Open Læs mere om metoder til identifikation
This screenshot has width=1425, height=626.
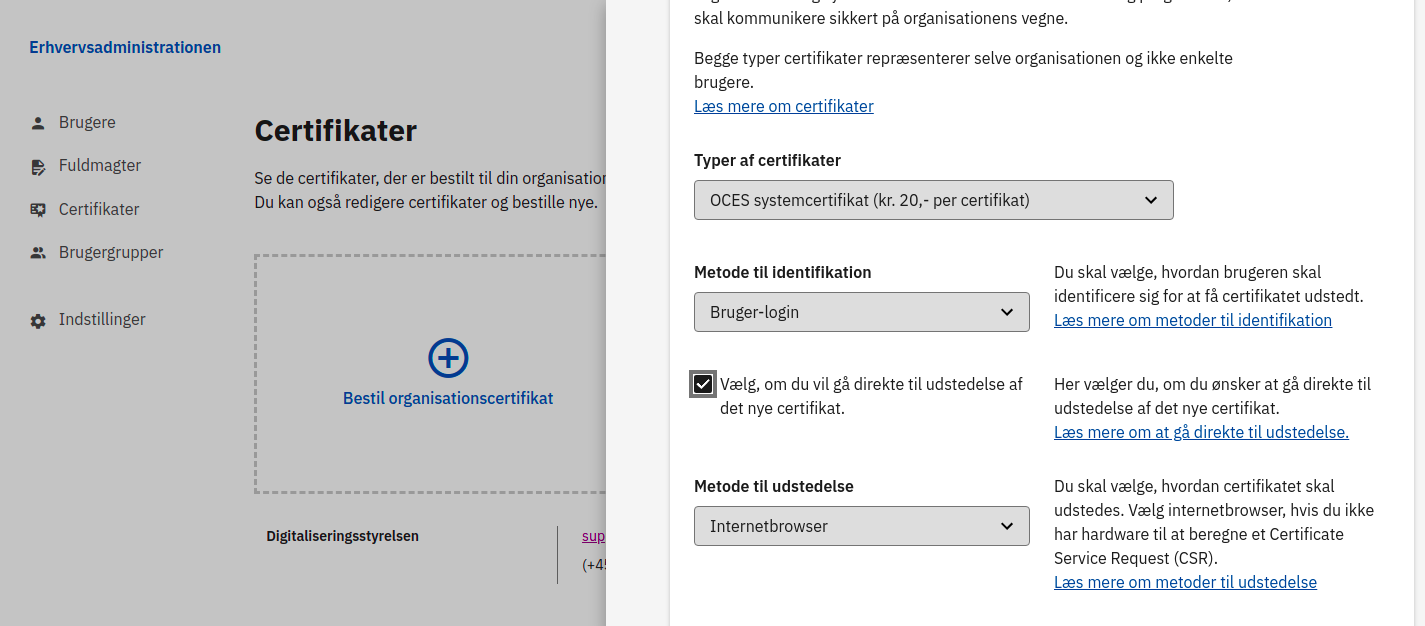[1192, 320]
